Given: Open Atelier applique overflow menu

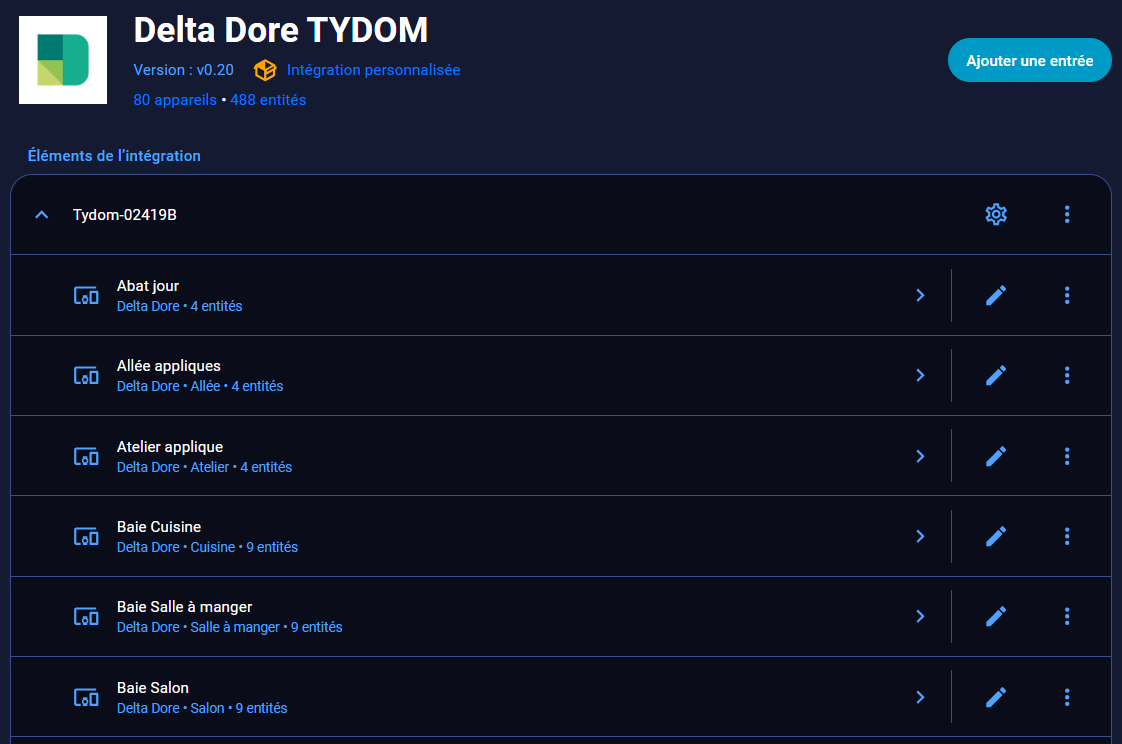Looking at the screenshot, I should pyautogui.click(x=1066, y=456).
